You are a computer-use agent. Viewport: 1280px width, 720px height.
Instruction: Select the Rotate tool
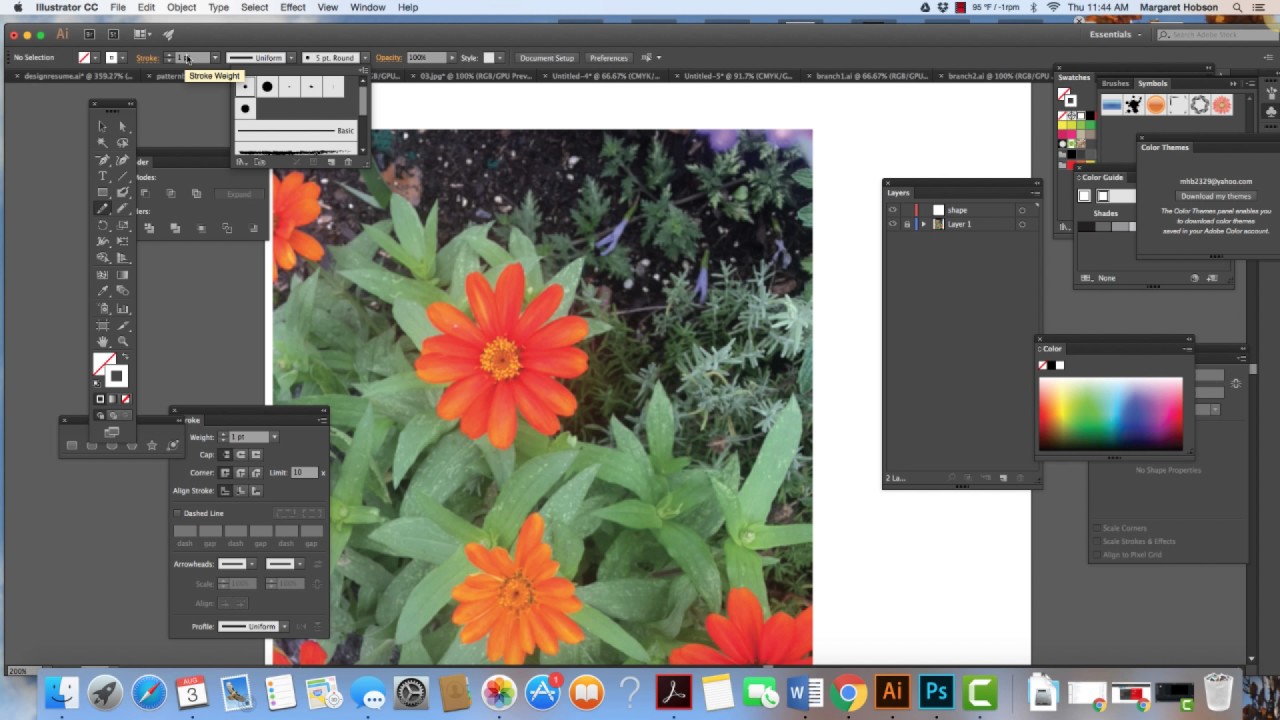[x=102, y=226]
